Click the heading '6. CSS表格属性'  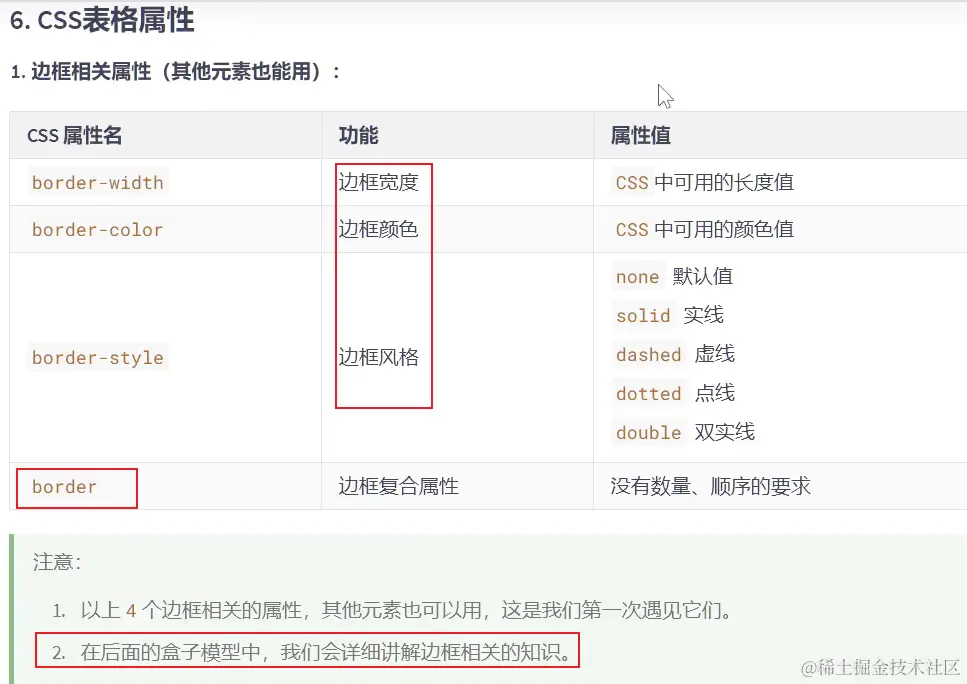pos(102,20)
